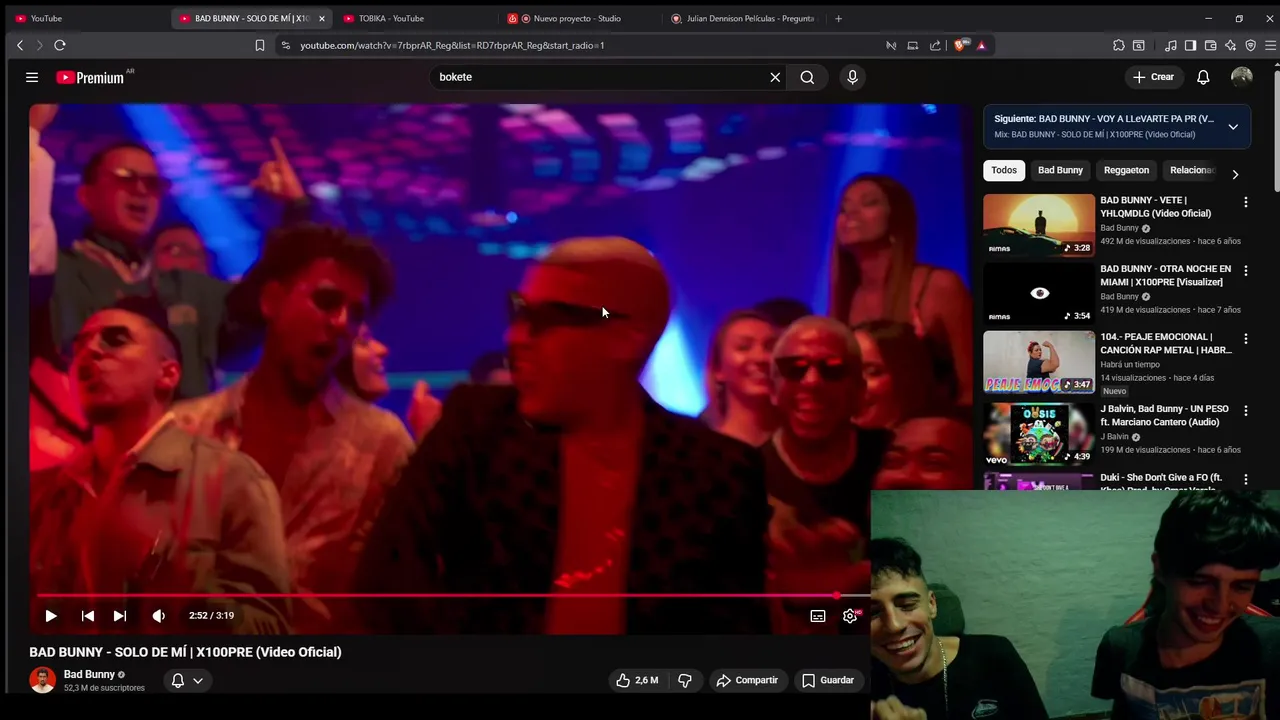Select the Reggaeton filter chip
Screen dimensions: 1280x720
[1126, 170]
